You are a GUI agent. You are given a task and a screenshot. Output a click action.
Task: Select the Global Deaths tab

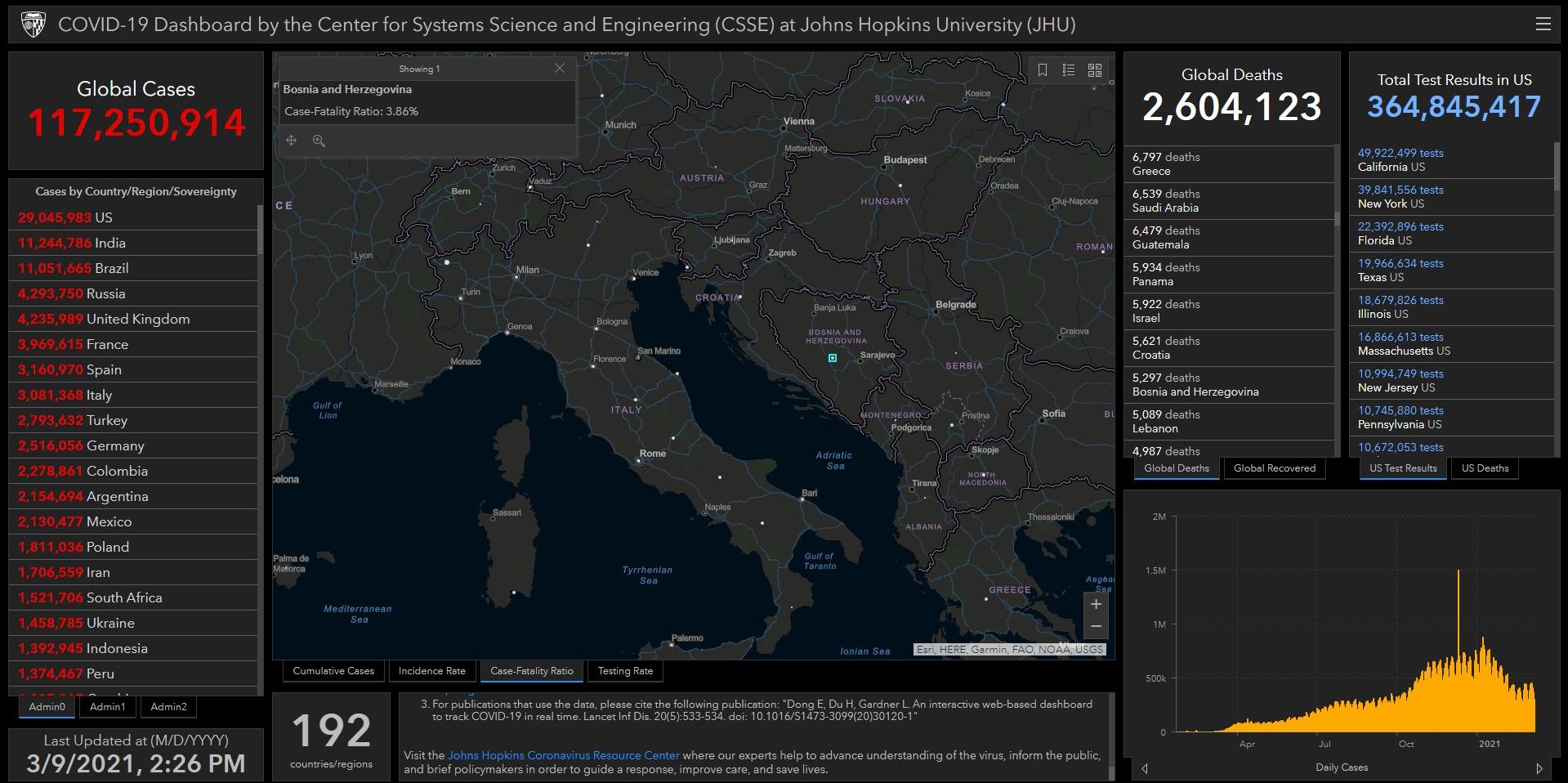tap(1177, 468)
